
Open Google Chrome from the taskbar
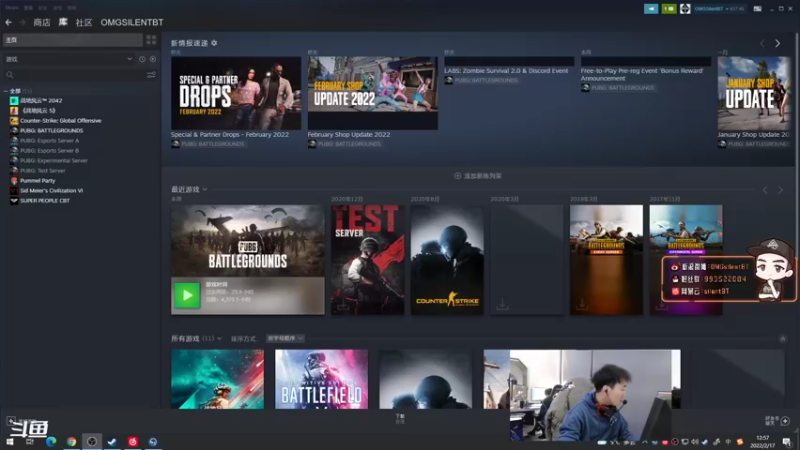[x=71, y=442]
